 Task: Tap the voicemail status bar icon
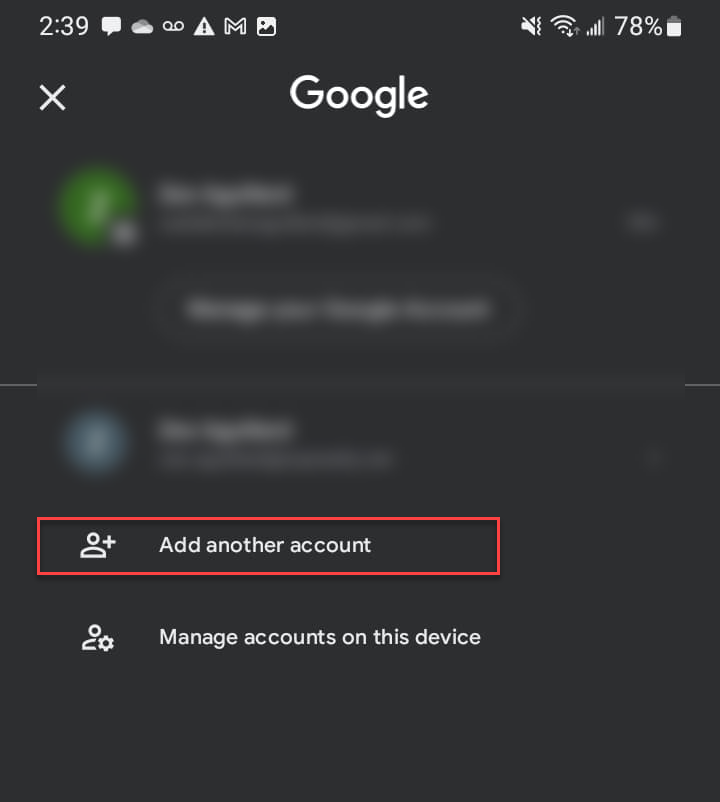[173, 26]
